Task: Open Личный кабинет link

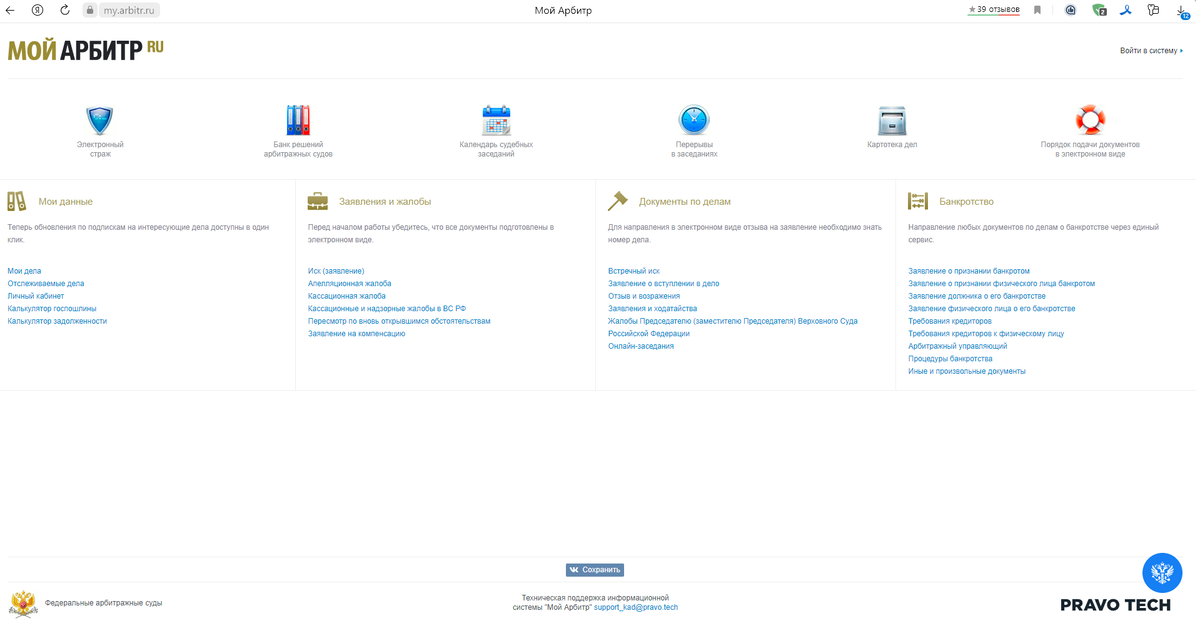Action: (x=36, y=296)
